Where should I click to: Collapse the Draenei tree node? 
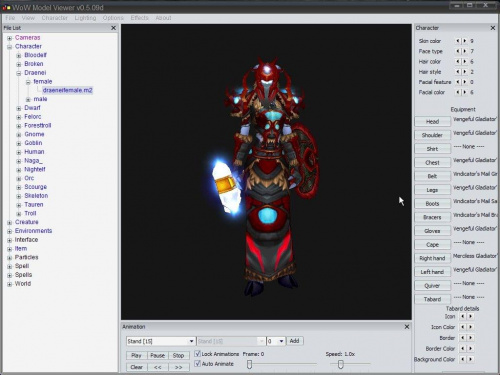pyautogui.click(x=19, y=73)
